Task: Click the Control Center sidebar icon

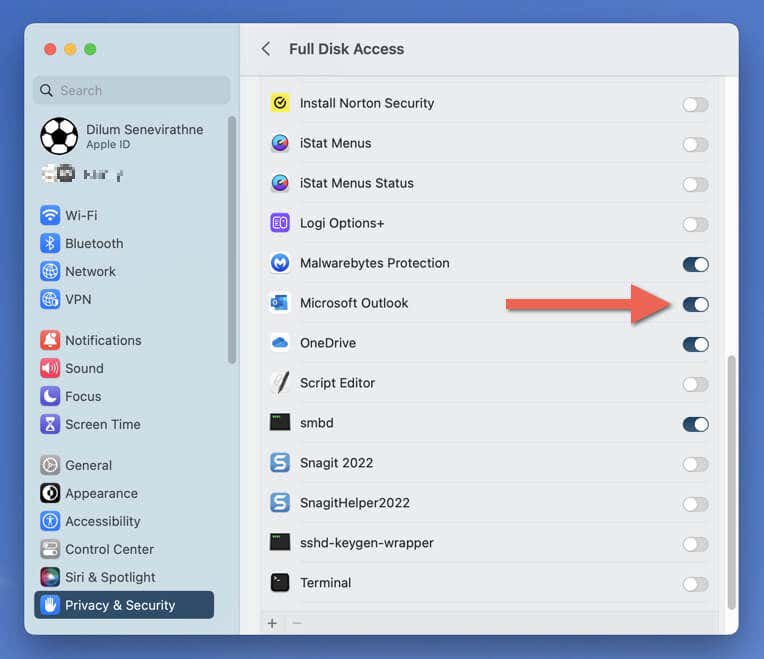Action: (50, 549)
